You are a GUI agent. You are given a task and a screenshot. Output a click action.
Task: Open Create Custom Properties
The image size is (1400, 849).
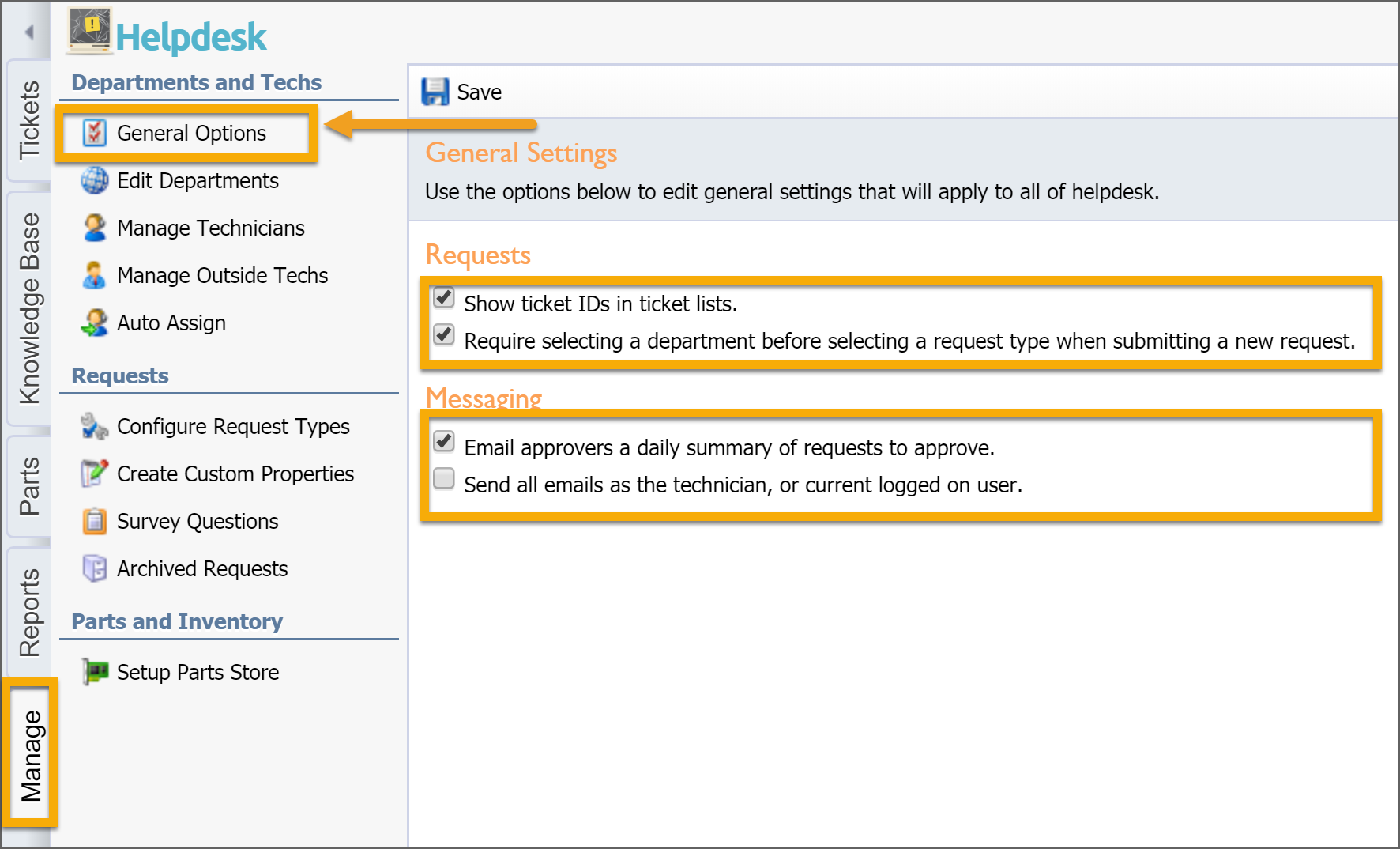point(235,474)
